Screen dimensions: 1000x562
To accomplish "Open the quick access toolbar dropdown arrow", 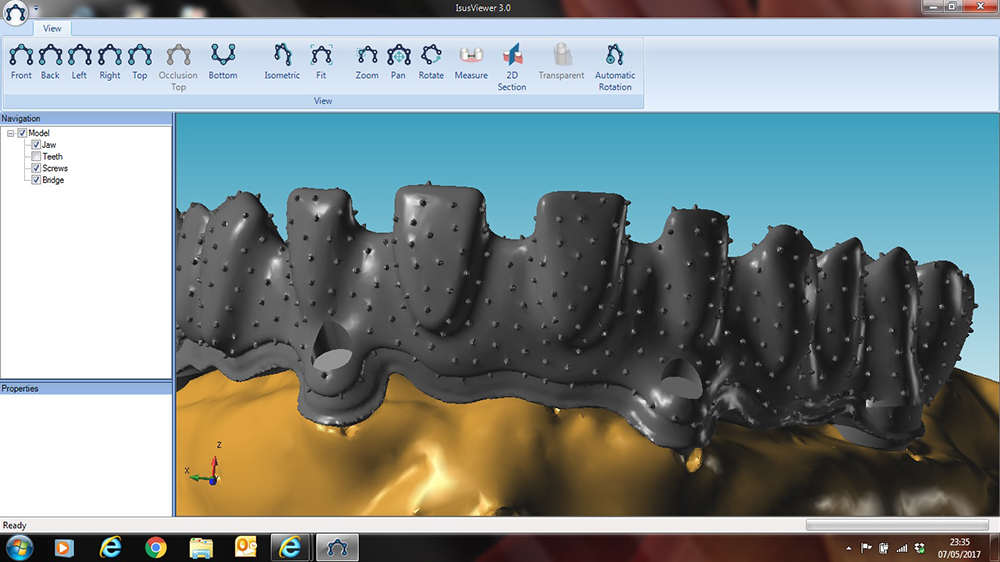I will pos(36,8).
